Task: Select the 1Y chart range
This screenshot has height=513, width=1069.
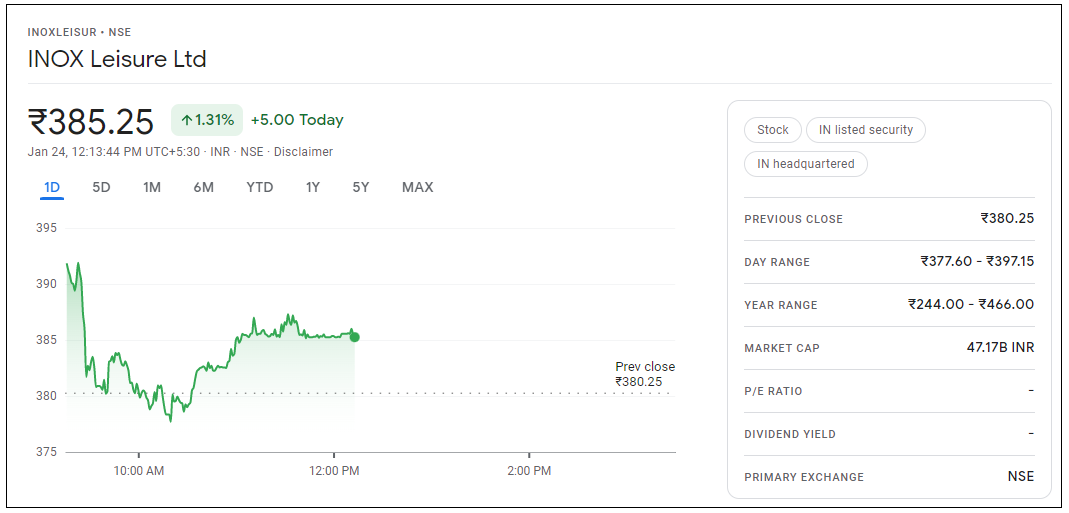Action: (x=313, y=187)
